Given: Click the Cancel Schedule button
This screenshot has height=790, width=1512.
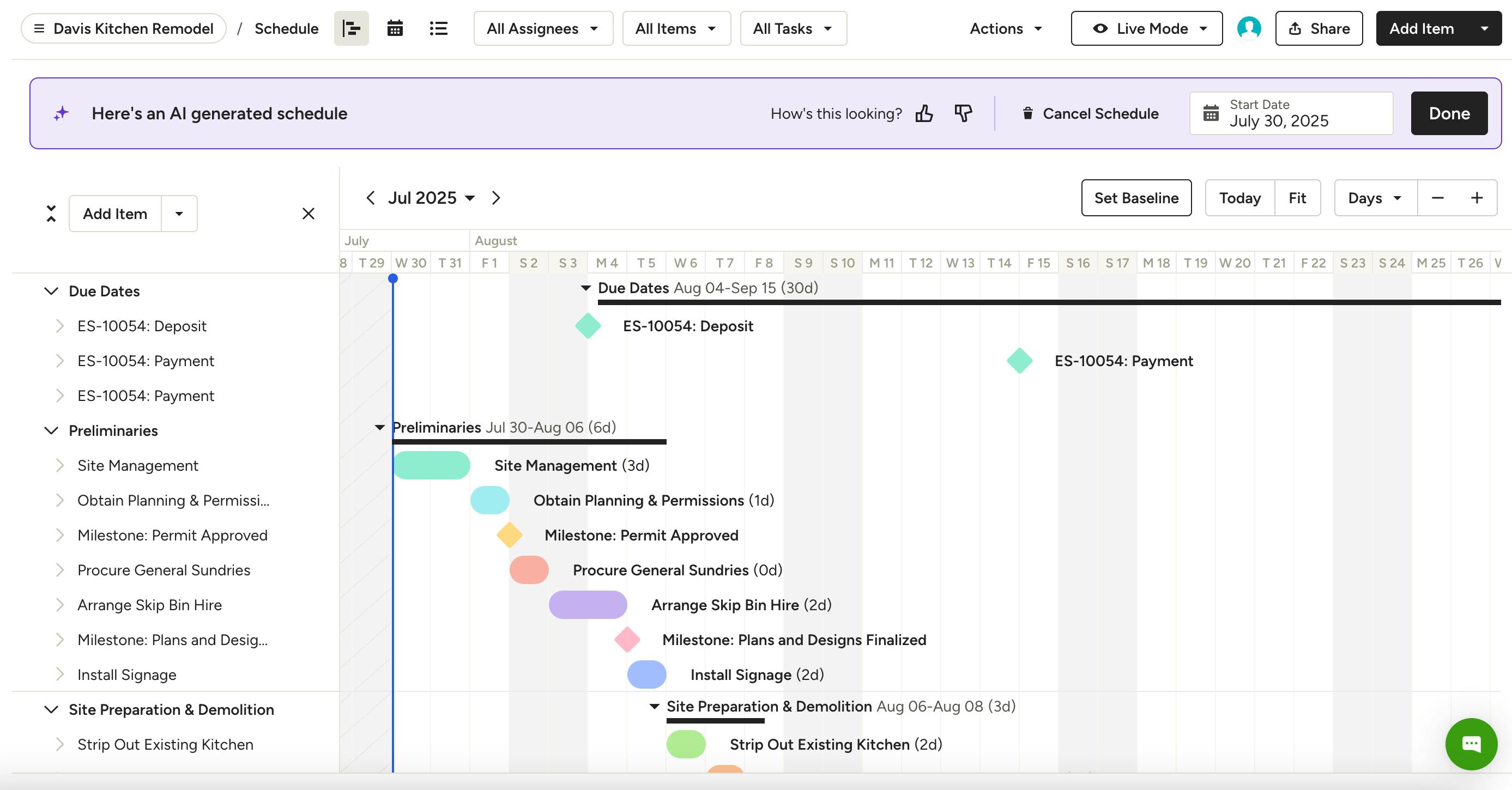Looking at the screenshot, I should pyautogui.click(x=1090, y=113).
